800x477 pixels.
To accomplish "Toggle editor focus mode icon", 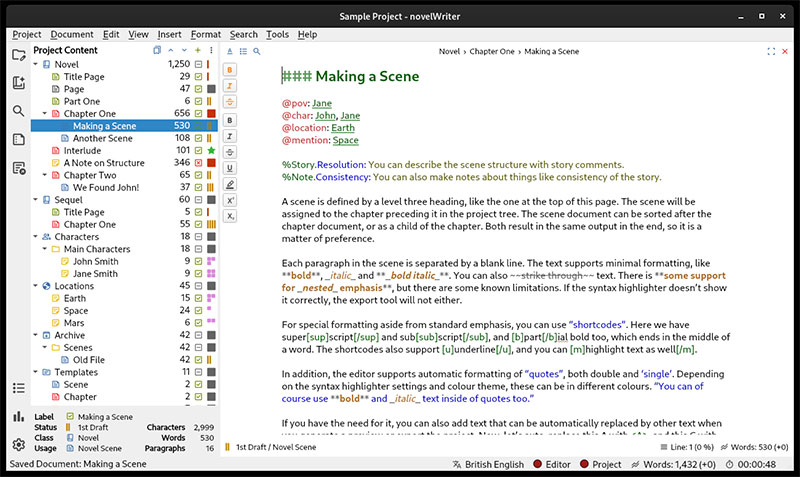I will click(x=771, y=52).
